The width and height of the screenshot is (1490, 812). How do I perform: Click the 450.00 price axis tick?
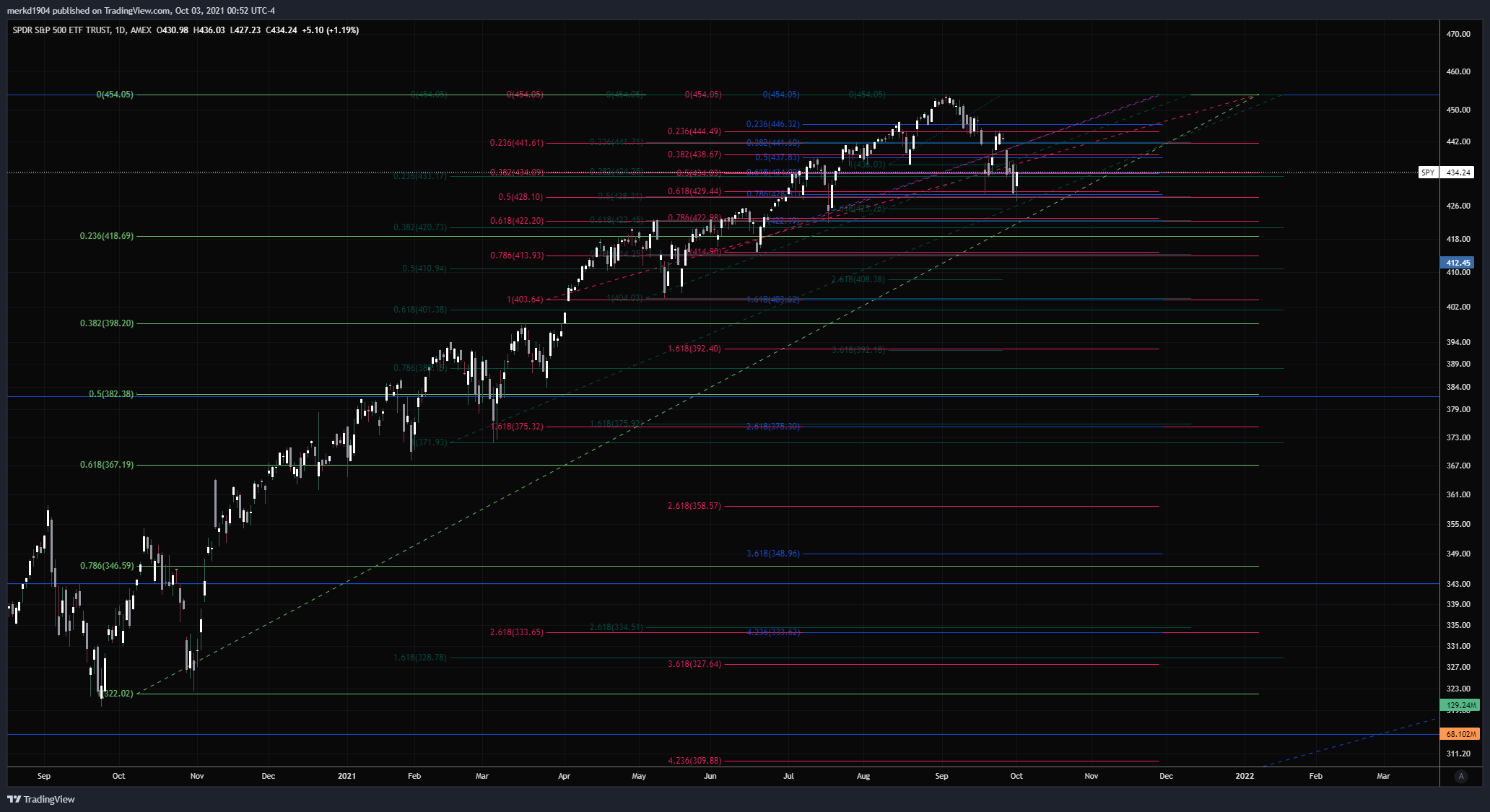(x=1458, y=110)
